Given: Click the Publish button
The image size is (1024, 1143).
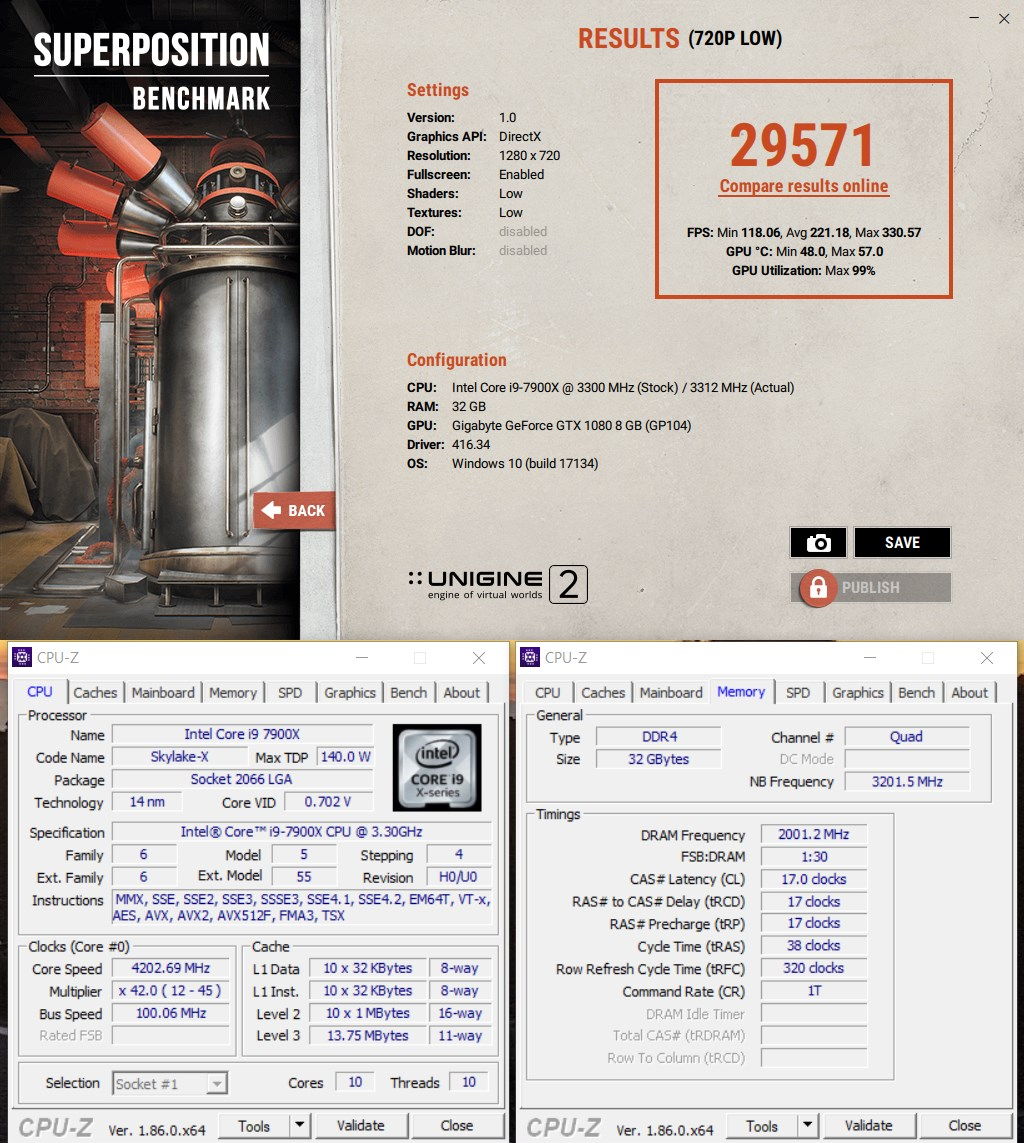Looking at the screenshot, I should click(x=871, y=588).
